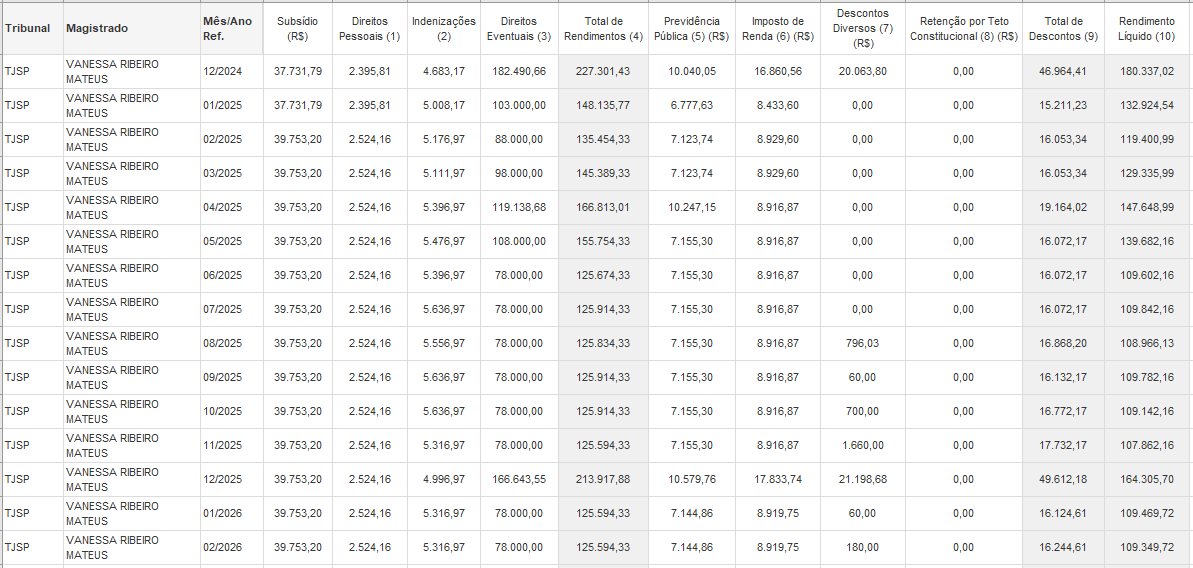Click the 08/2025 month cell
Image resolution: width=1193 pixels, height=568 pixels.
(231, 343)
